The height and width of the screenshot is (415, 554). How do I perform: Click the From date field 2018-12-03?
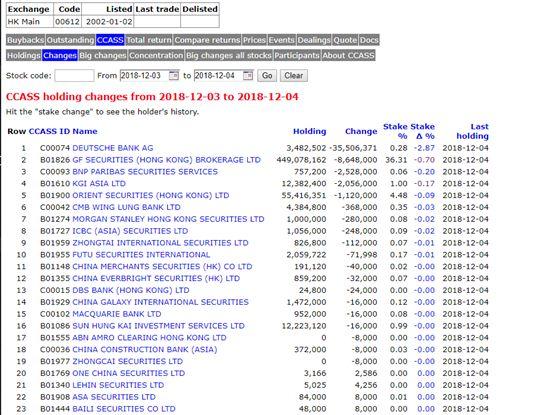145,76
